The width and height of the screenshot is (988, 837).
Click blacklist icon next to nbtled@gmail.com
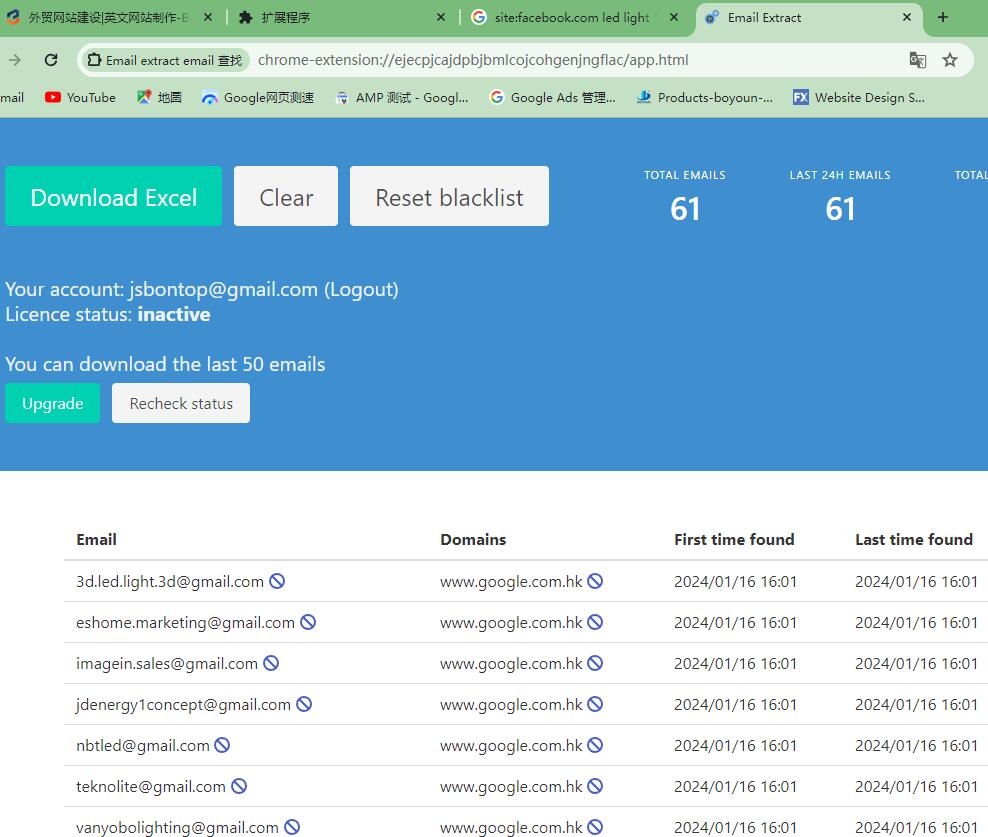click(x=223, y=745)
